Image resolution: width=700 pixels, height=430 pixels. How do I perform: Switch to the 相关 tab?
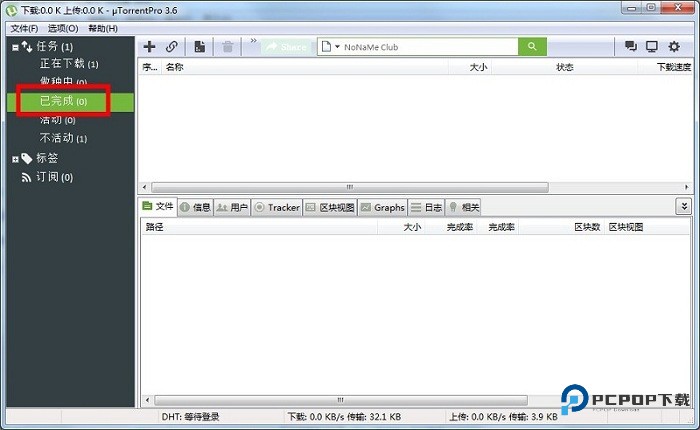464,207
